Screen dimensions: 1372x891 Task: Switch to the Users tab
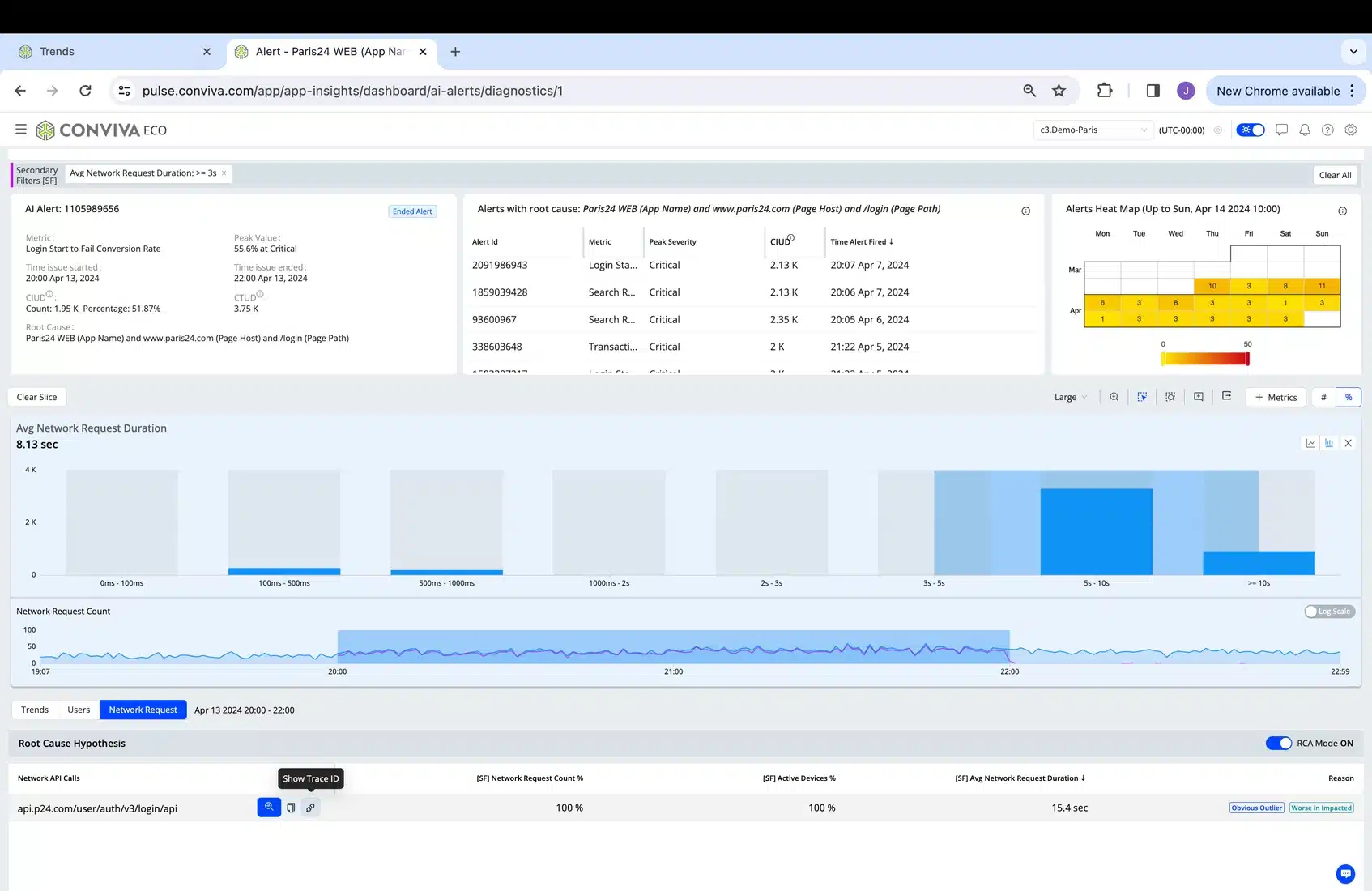(x=79, y=710)
